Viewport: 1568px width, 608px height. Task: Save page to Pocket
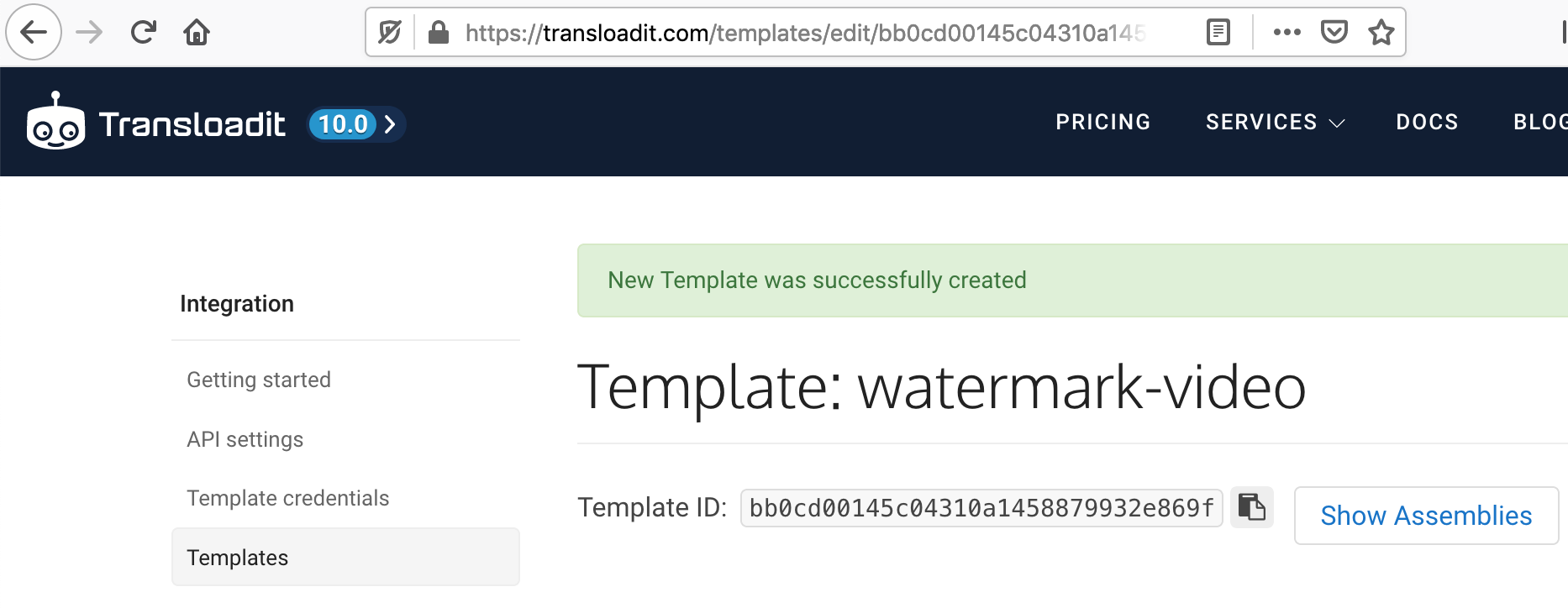1334,33
